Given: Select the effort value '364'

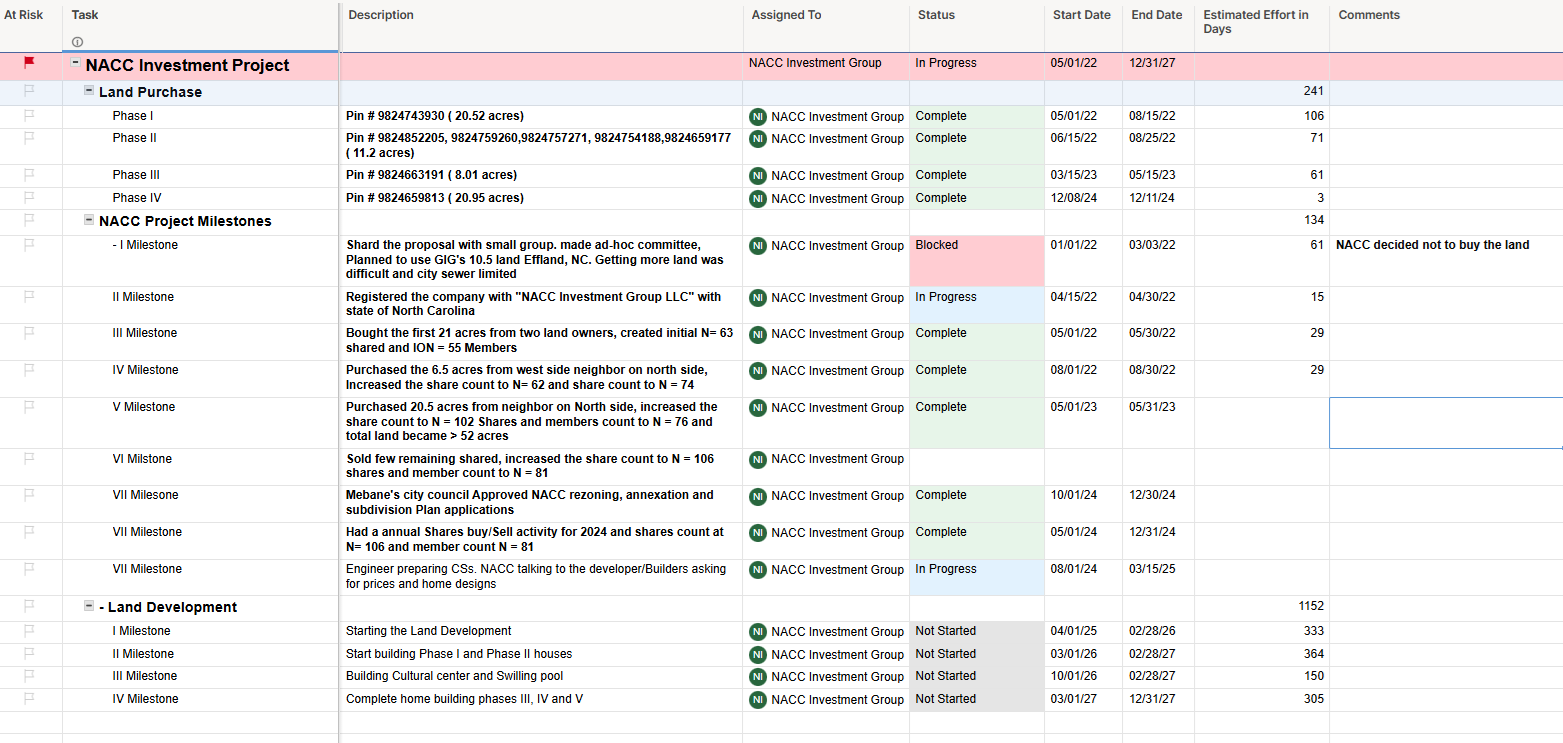Looking at the screenshot, I should [1314, 654].
